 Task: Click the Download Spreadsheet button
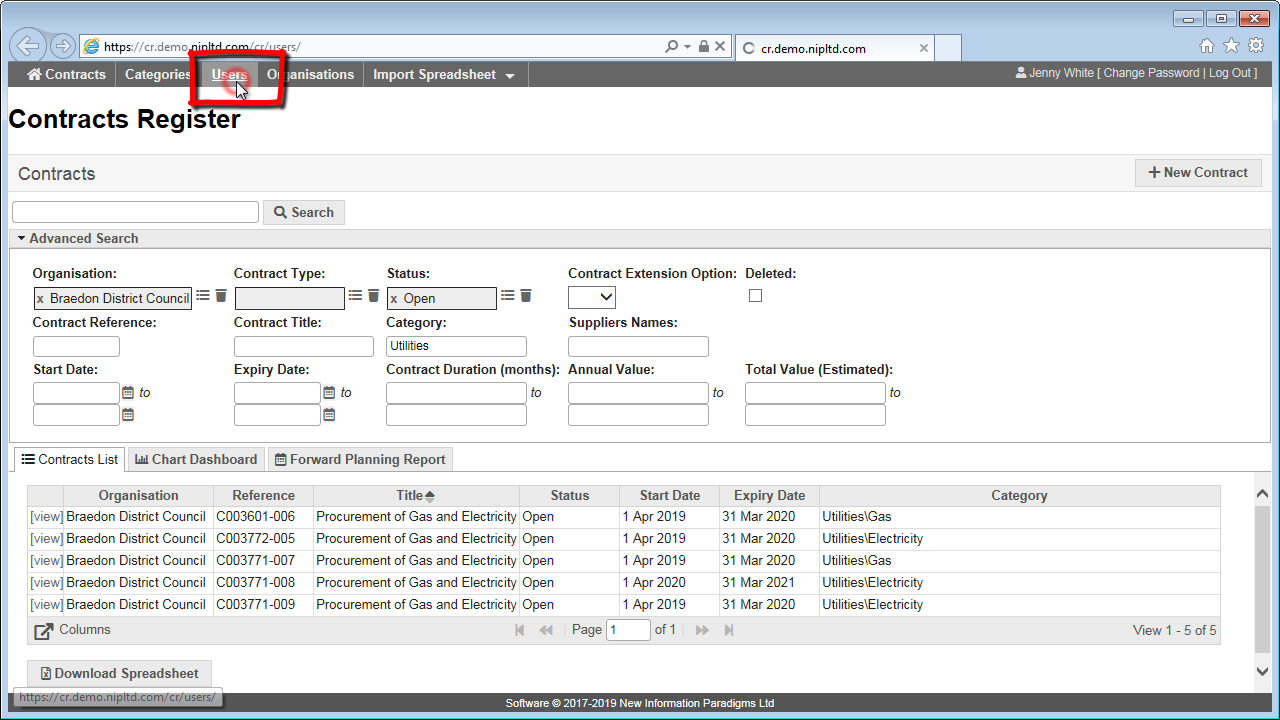pos(118,673)
